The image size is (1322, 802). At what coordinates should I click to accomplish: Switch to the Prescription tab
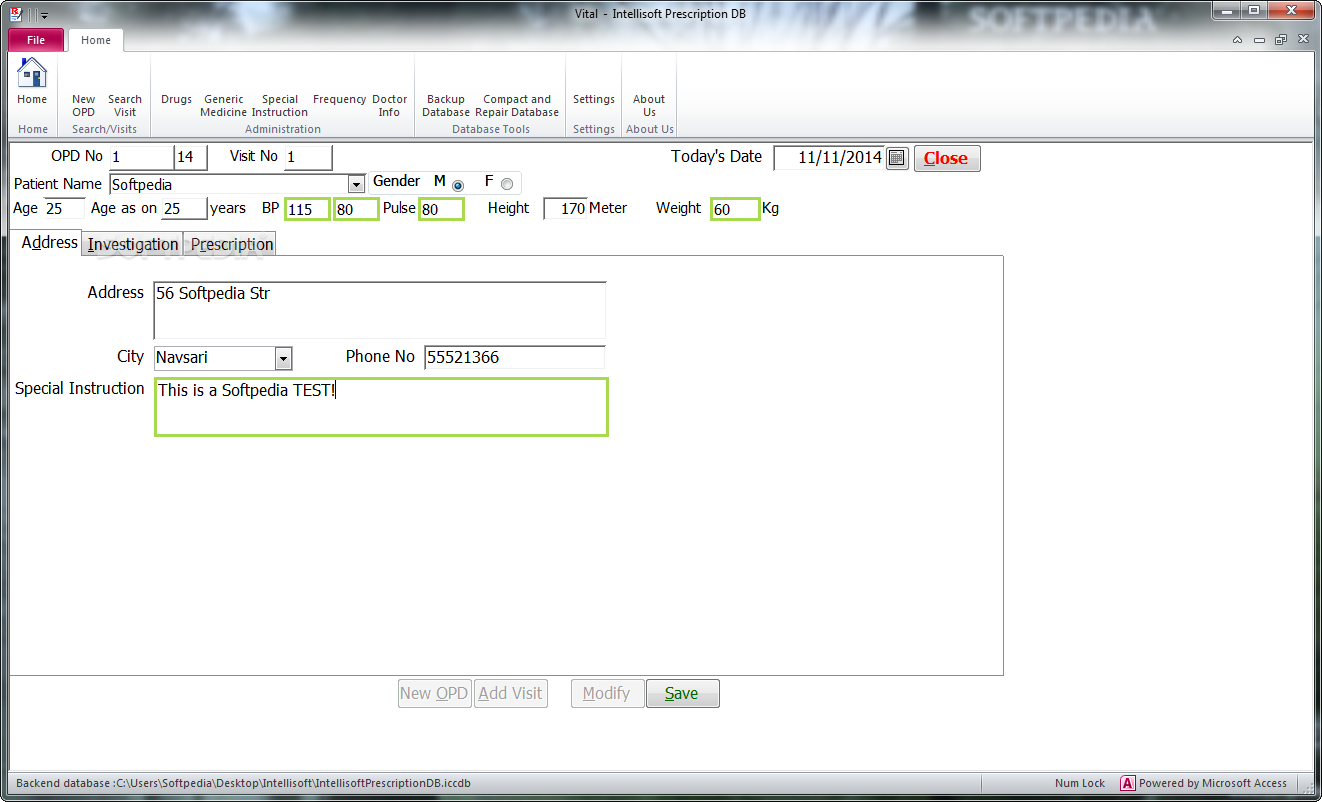click(x=232, y=244)
